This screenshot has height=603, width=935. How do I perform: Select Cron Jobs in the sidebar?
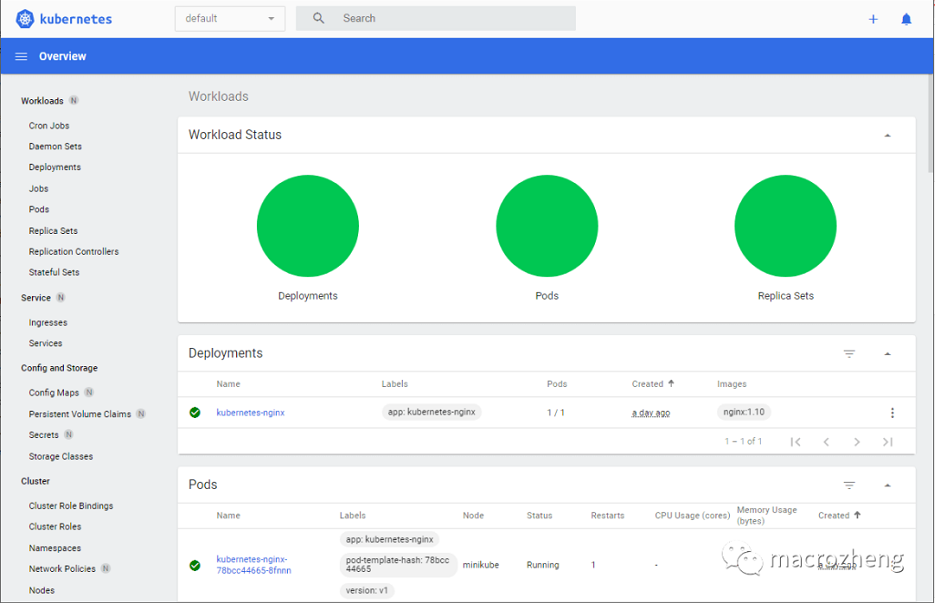point(49,126)
